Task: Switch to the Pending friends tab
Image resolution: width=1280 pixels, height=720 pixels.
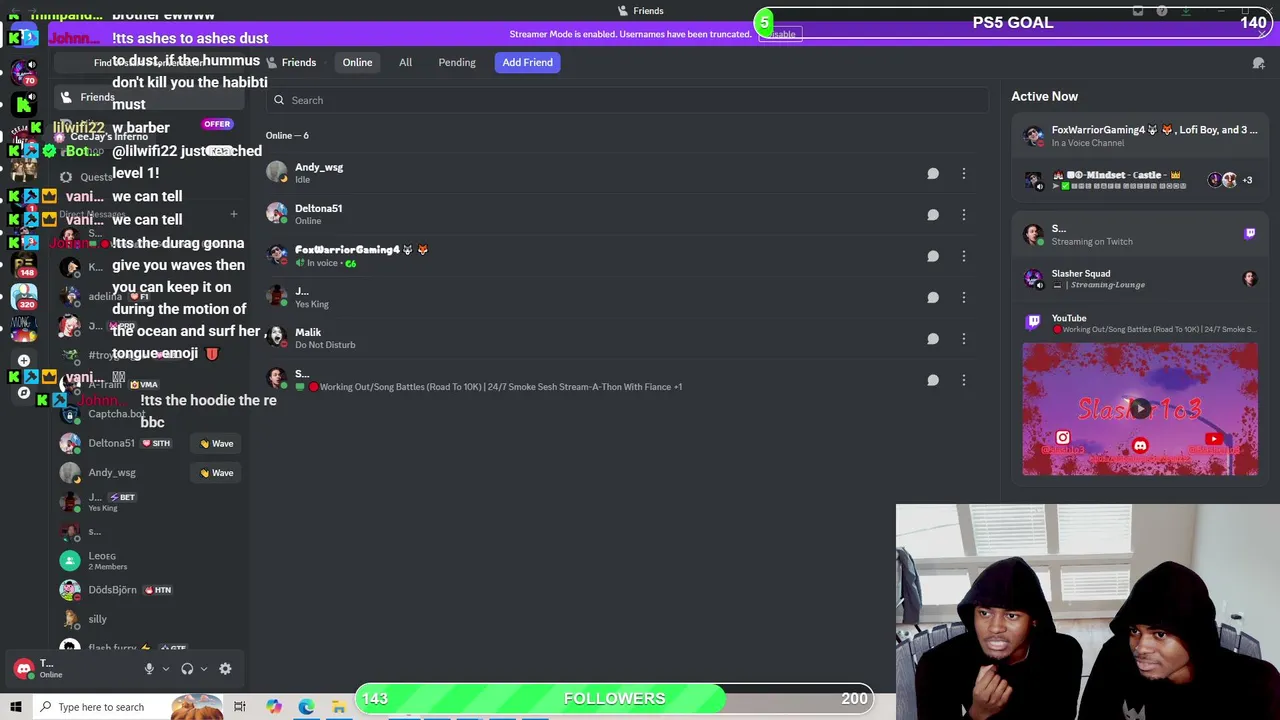Action: 457,62
